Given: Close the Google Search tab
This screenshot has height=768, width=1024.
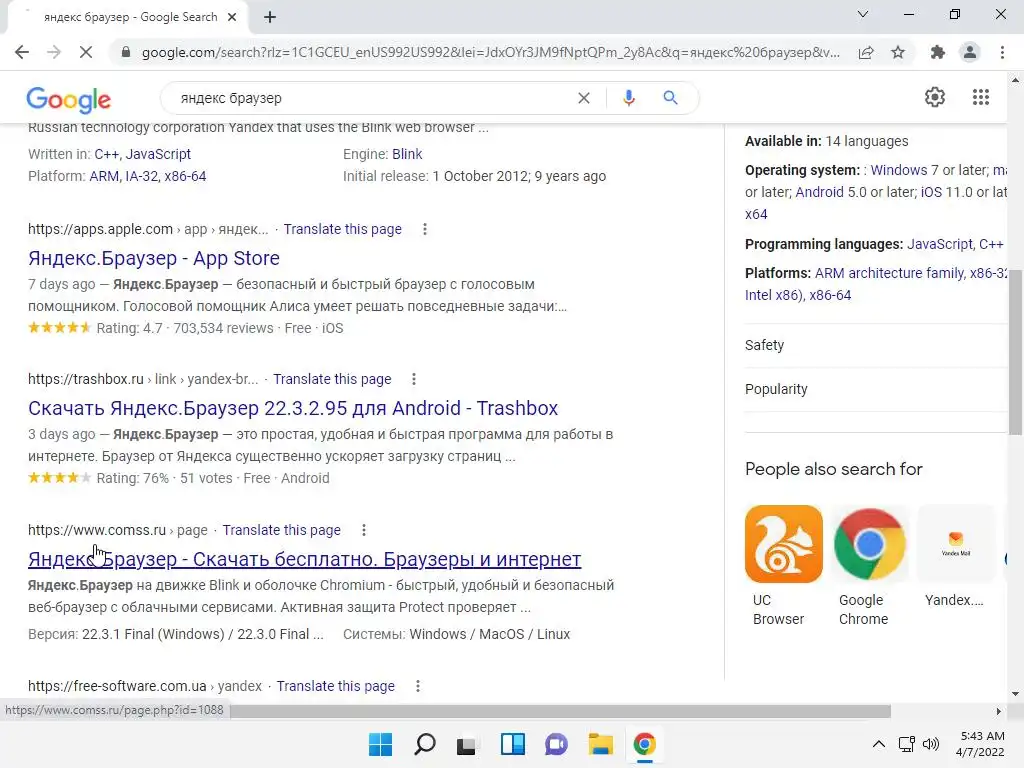Looking at the screenshot, I should click(x=232, y=17).
